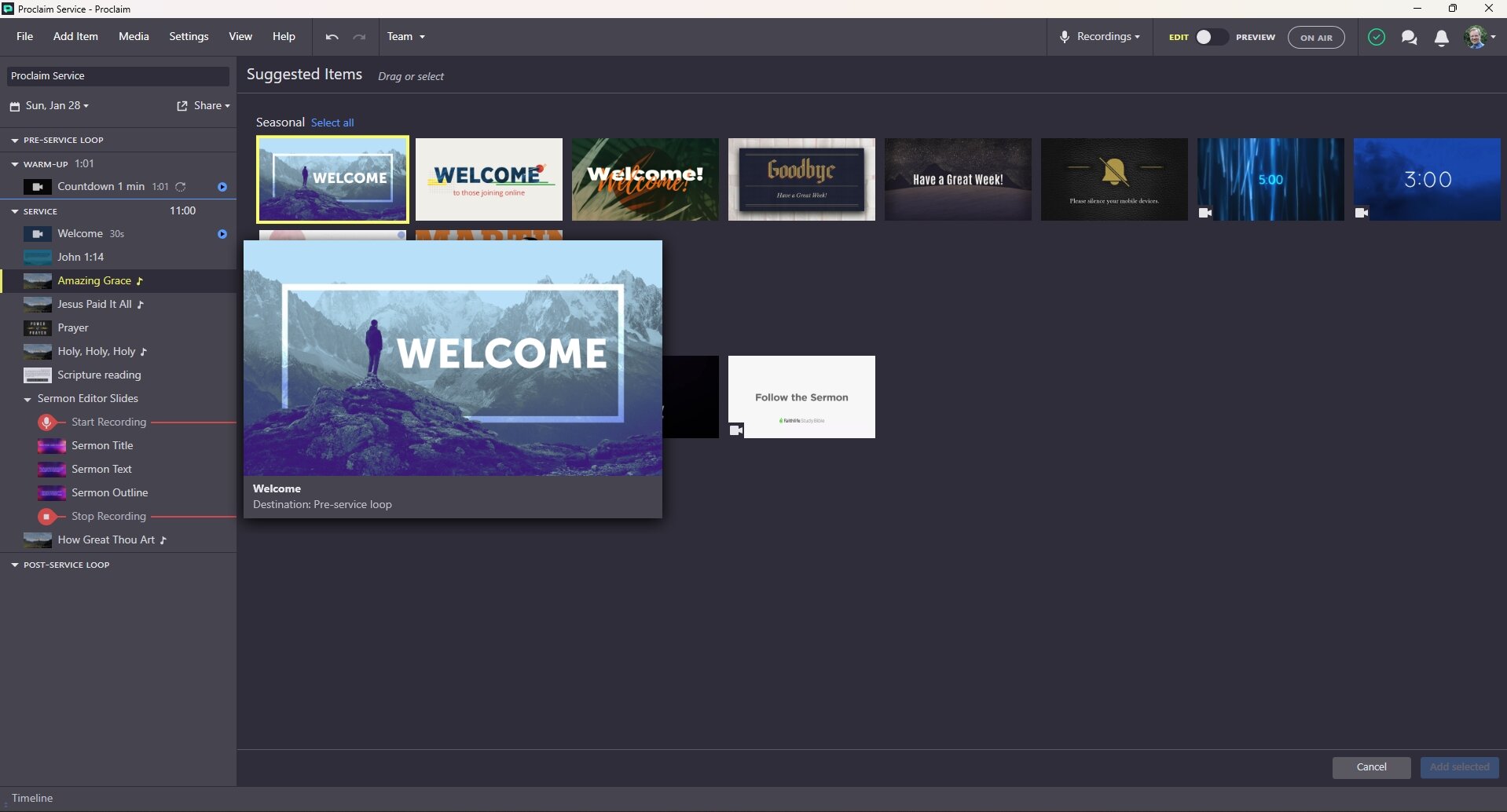The image size is (1507, 812).
Task: Play the Countdown 1 min item
Action: 222,187
